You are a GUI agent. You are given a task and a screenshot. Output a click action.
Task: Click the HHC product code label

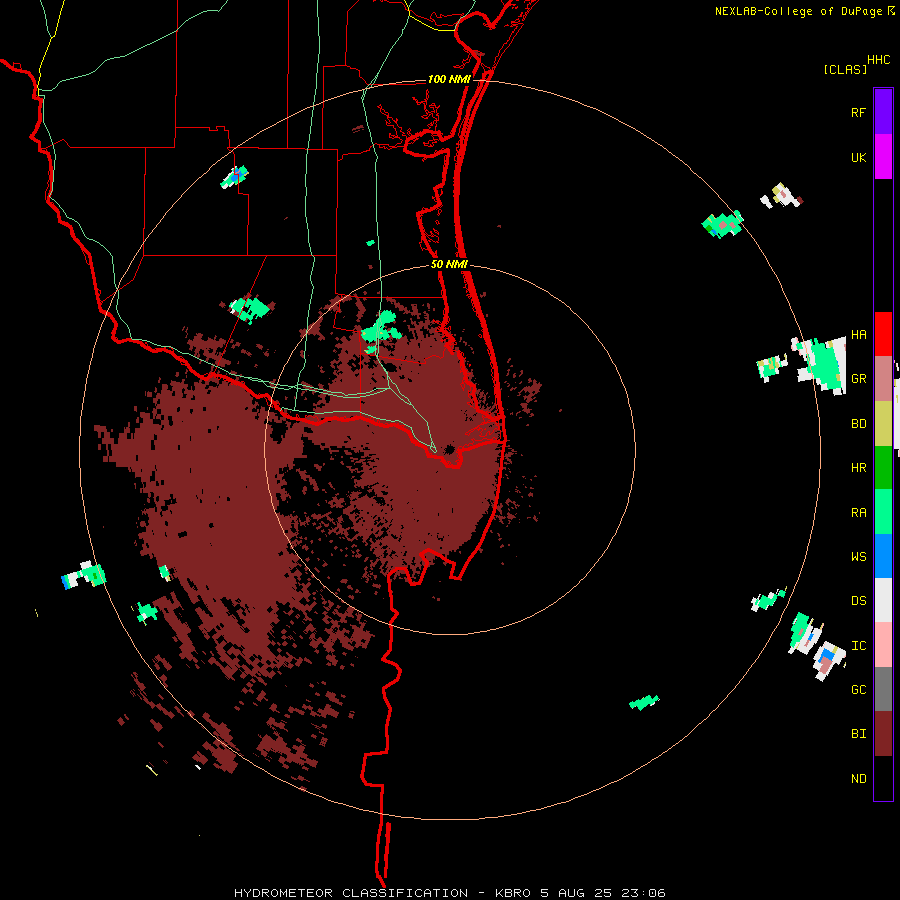[878, 60]
